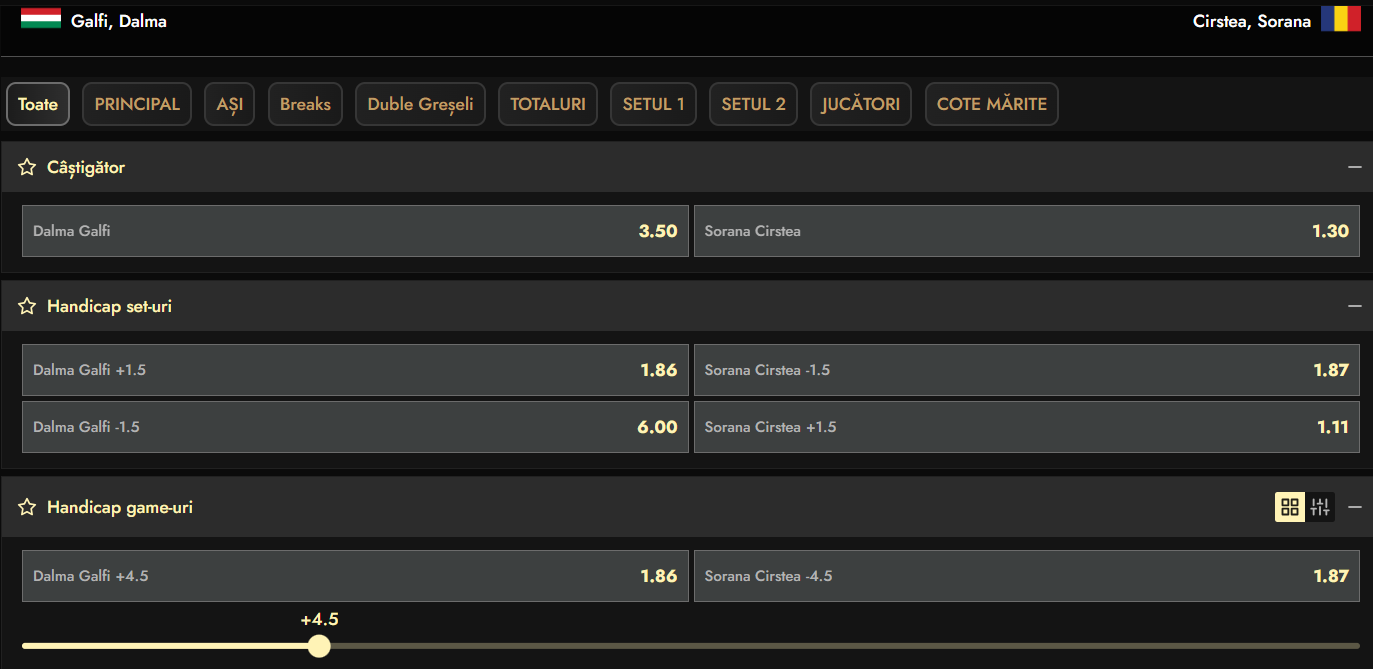Bet on Sorana Cirstea to win at 1.30

[1026, 231]
